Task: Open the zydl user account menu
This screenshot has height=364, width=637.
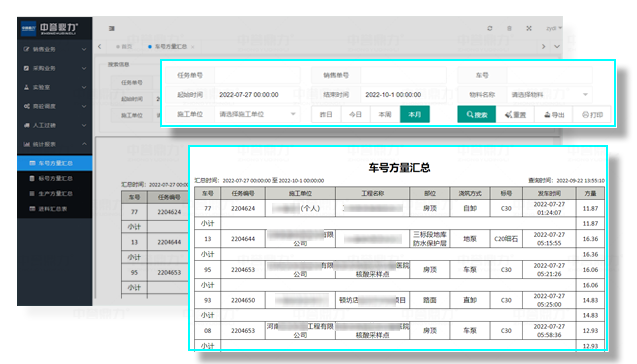Action: point(554,28)
